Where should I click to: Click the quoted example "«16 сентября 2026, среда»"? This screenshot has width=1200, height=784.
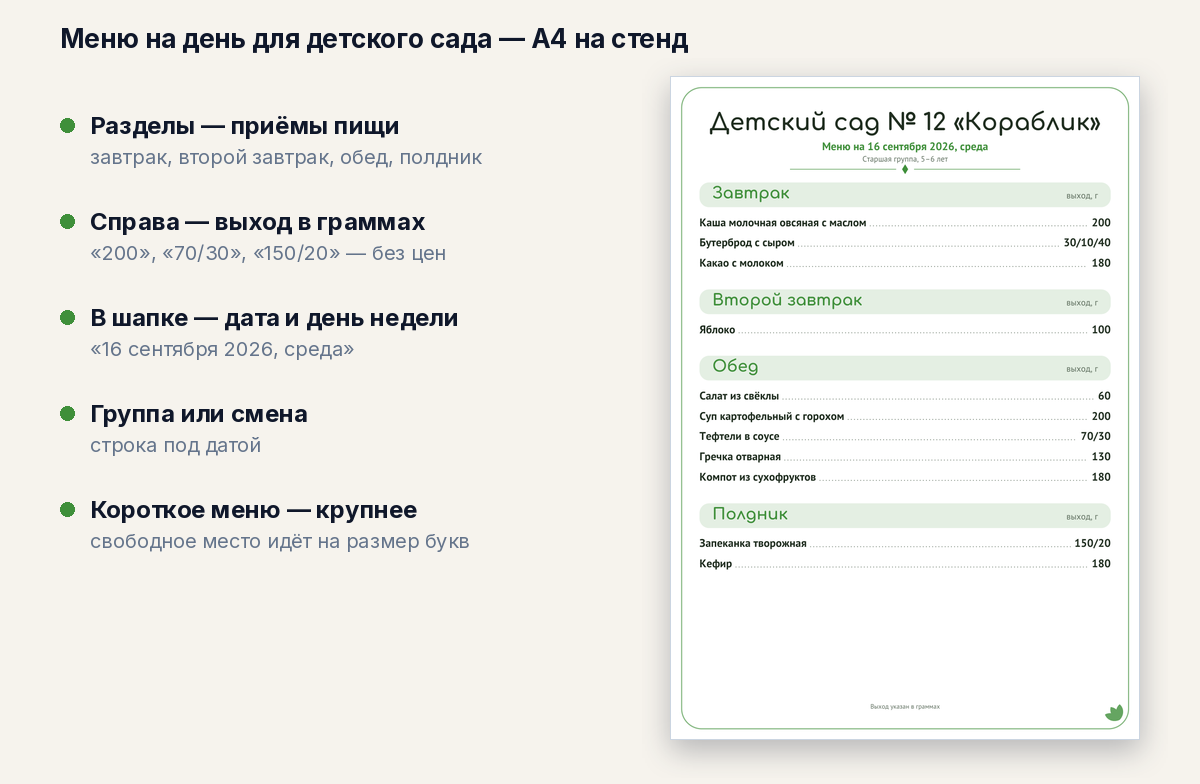click(x=222, y=349)
